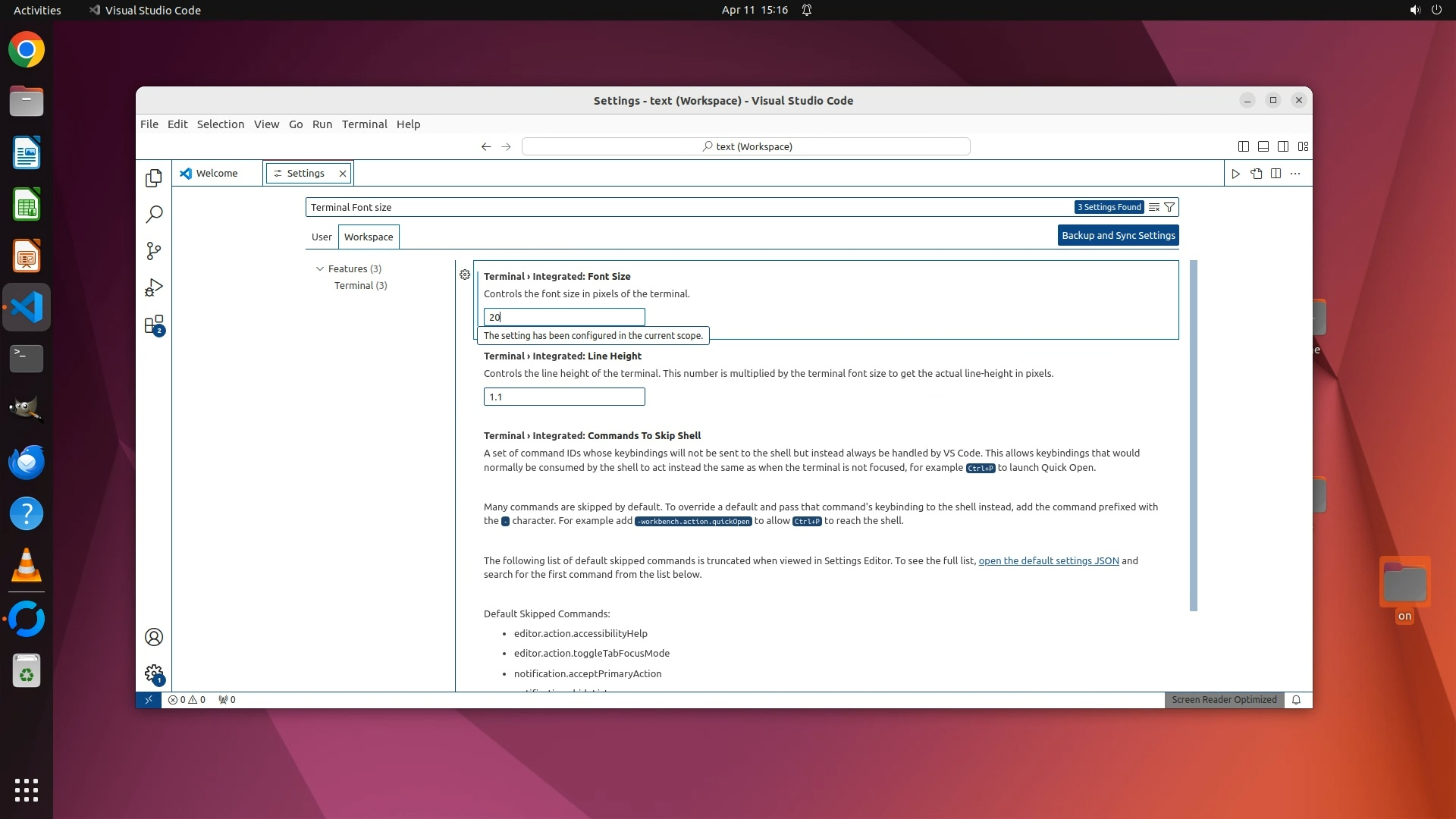Click the Line Height input field

[564, 397]
